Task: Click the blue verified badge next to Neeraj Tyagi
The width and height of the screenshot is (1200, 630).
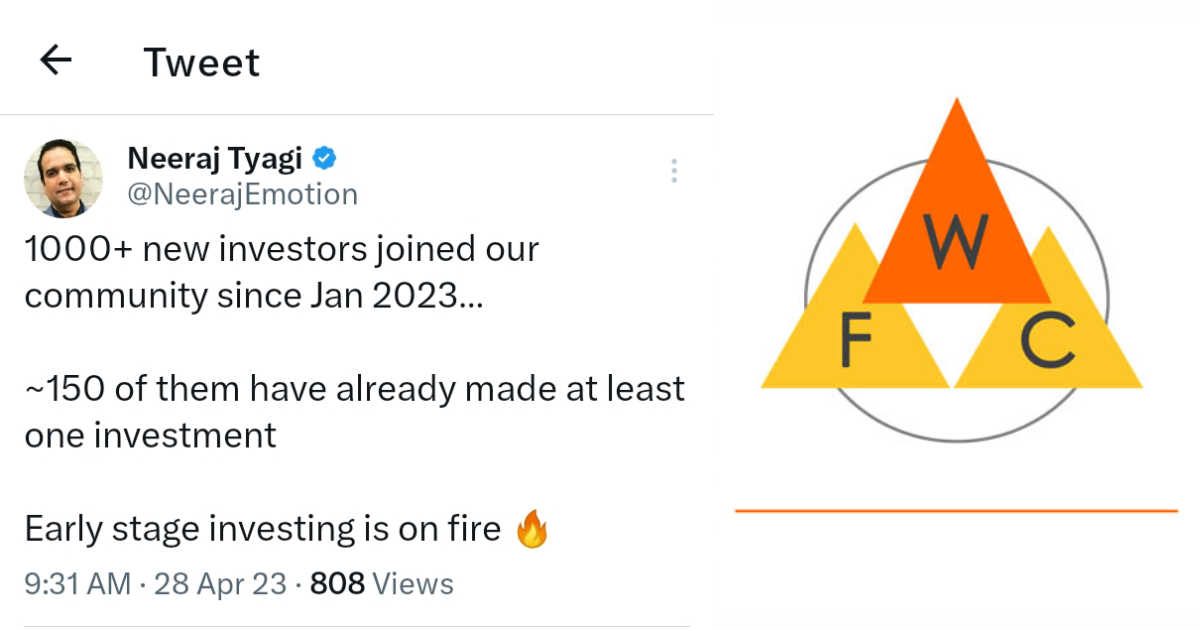Action: pyautogui.click(x=322, y=158)
